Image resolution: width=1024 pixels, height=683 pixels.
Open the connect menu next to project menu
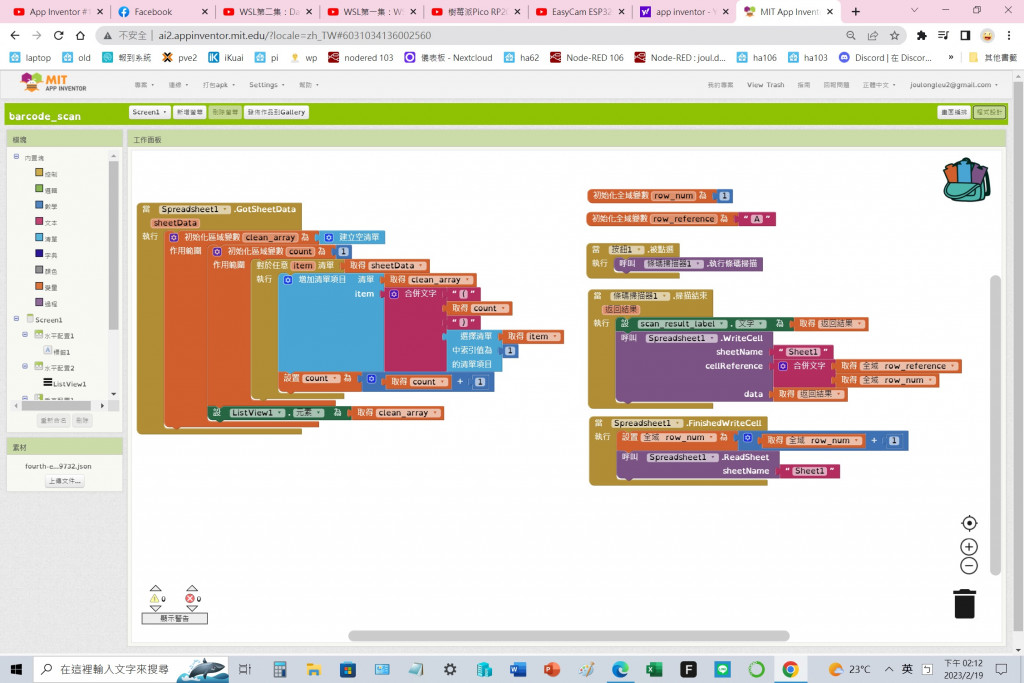tap(178, 85)
